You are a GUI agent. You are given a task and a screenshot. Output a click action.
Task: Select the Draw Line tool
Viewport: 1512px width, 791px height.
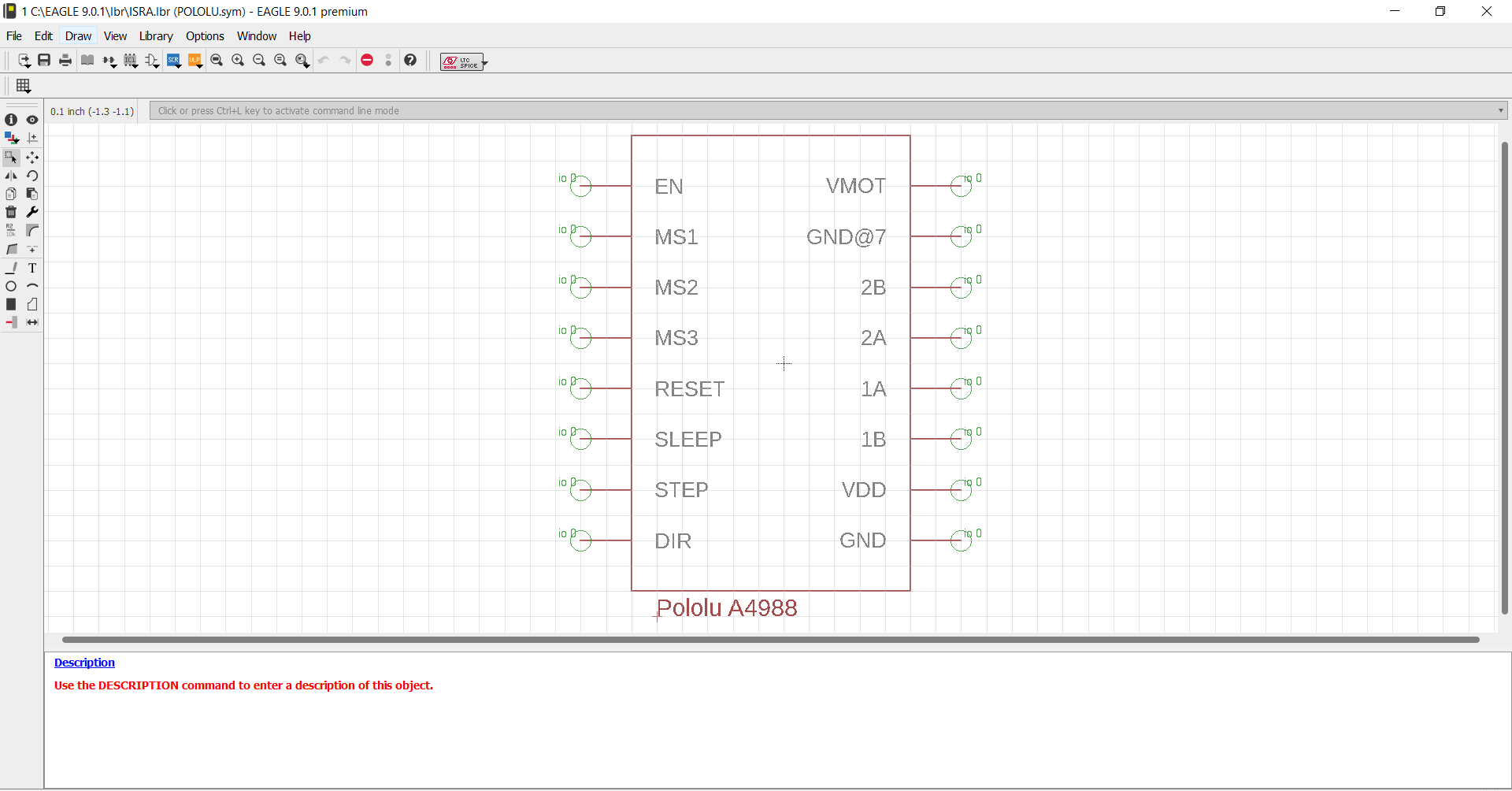tap(11, 268)
